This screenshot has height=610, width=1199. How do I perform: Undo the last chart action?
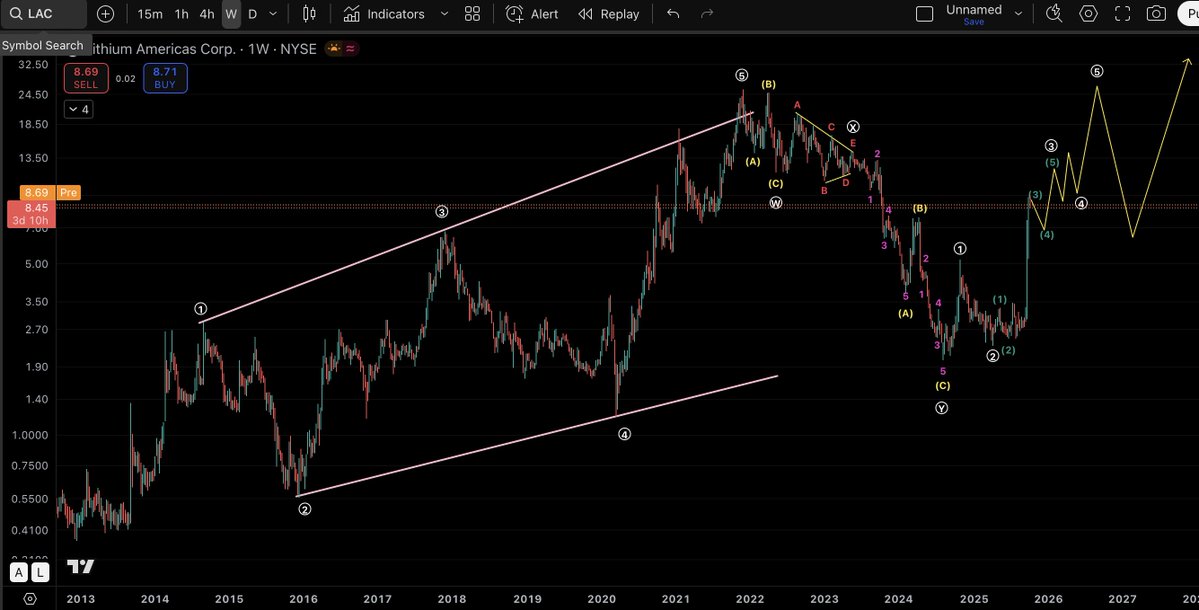pos(673,14)
